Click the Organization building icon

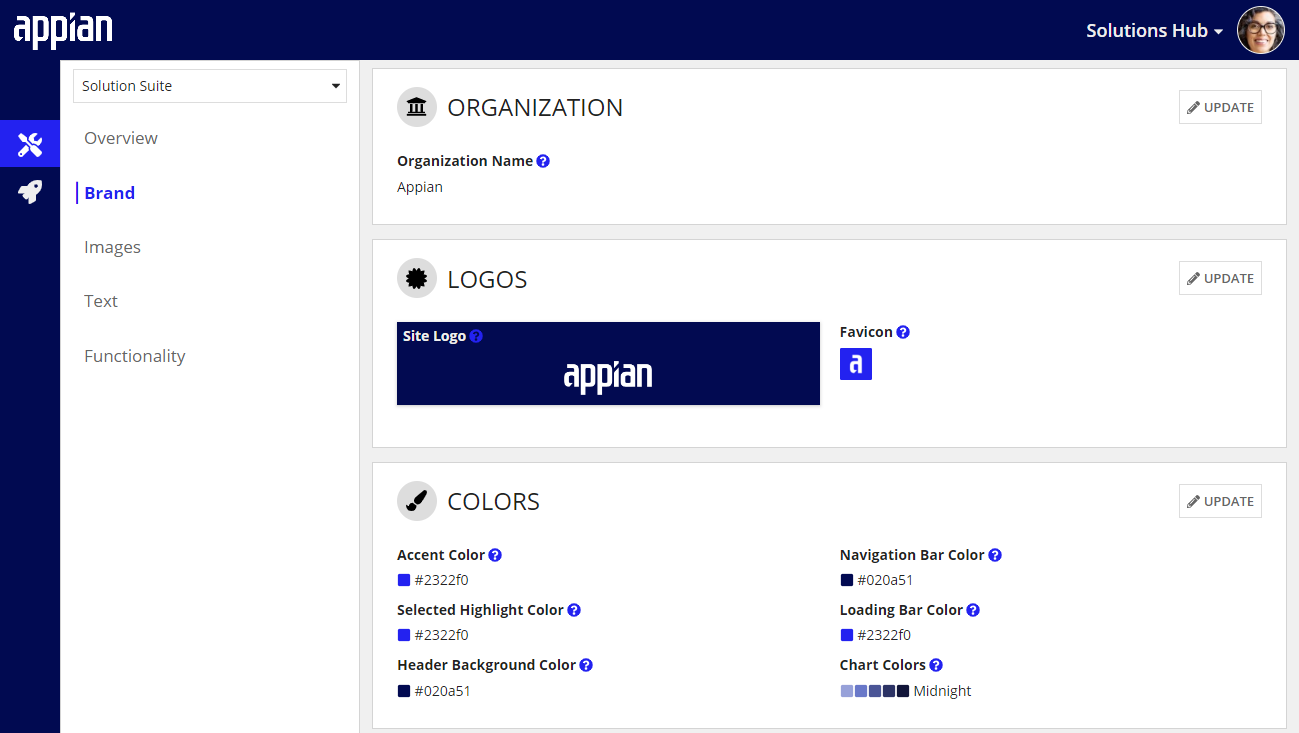click(x=417, y=107)
